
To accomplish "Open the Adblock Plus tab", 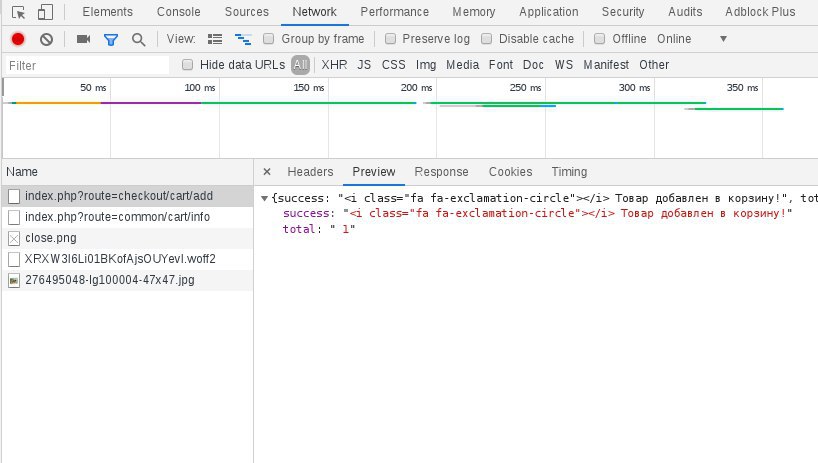I will coord(760,11).
